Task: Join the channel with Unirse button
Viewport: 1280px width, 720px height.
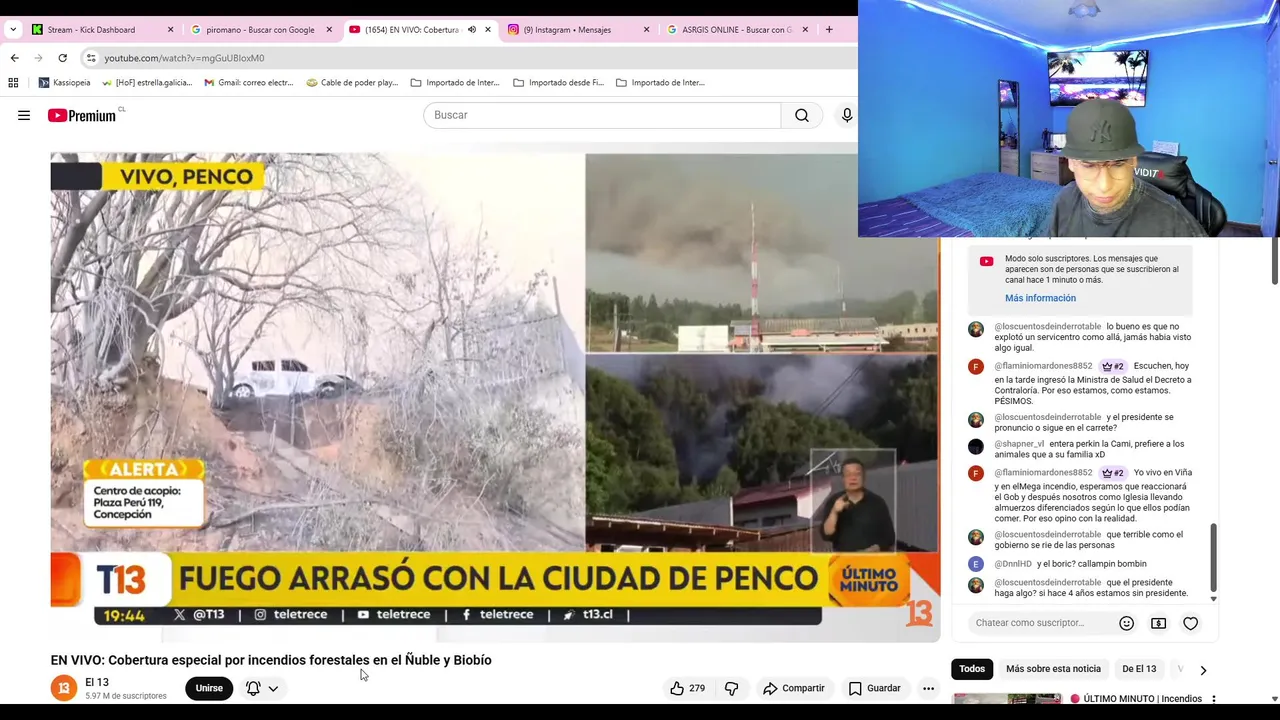Action: tap(209, 688)
